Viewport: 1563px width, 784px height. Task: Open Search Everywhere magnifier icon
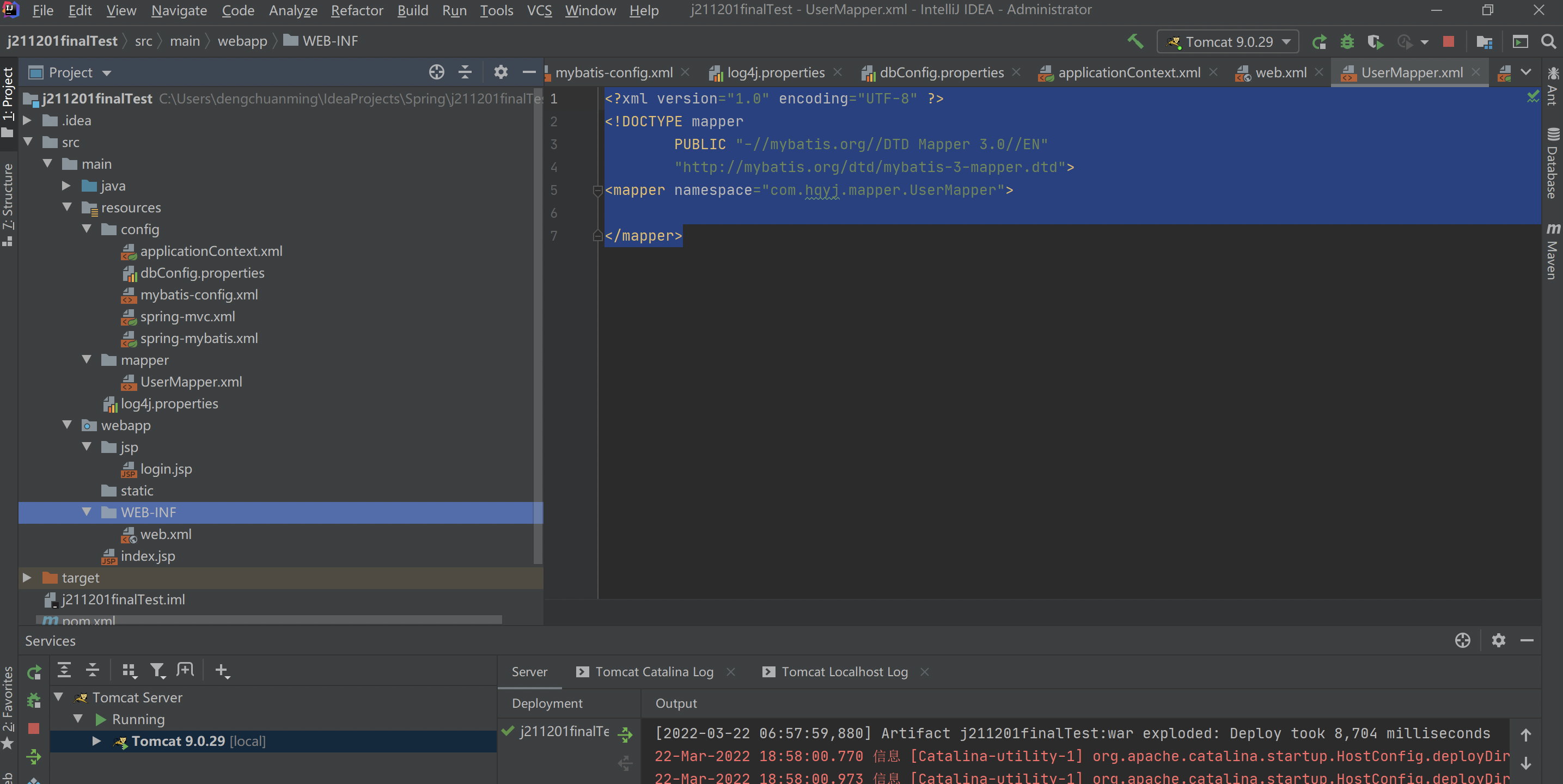1548,41
